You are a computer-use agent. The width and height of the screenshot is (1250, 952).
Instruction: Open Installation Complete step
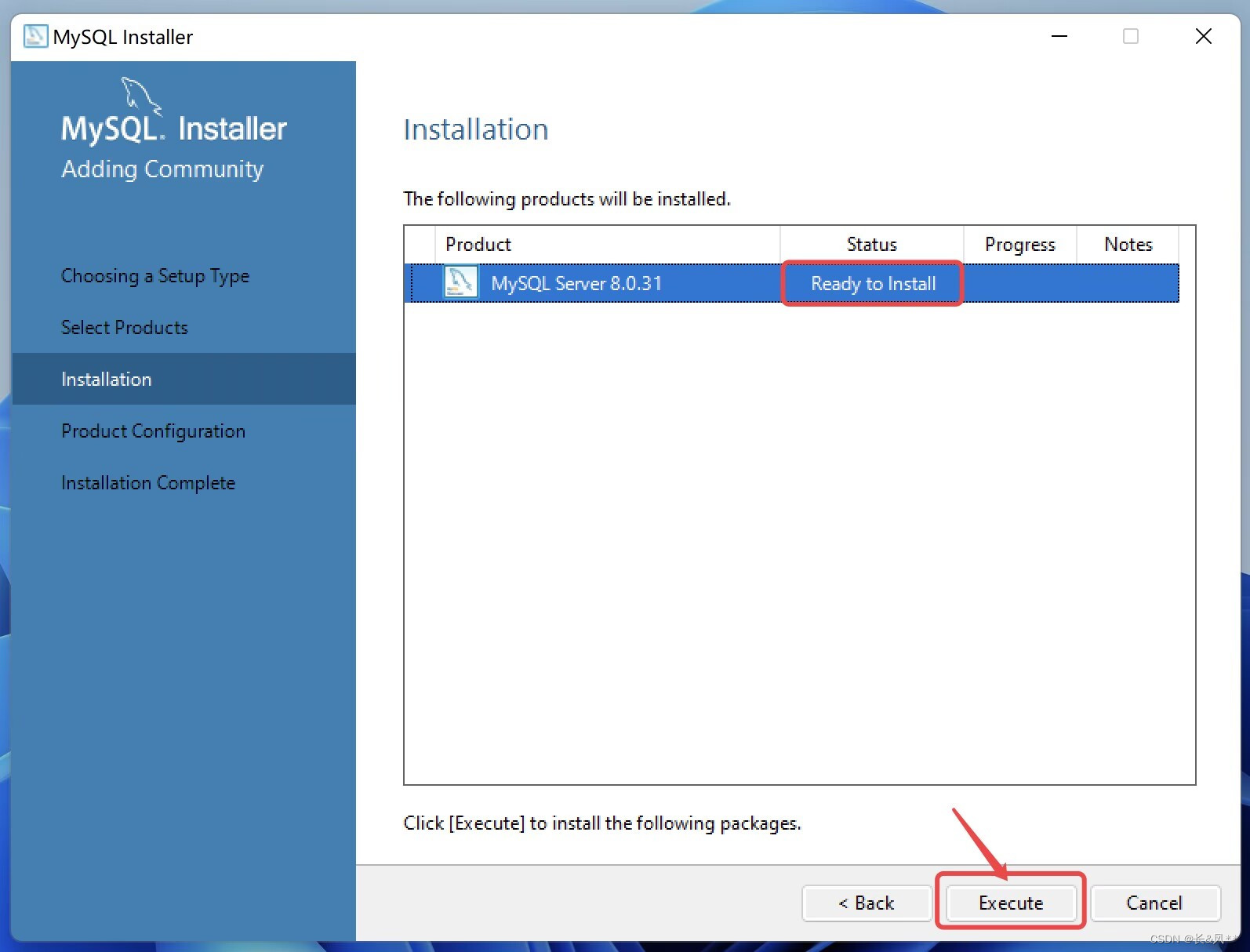coord(148,483)
